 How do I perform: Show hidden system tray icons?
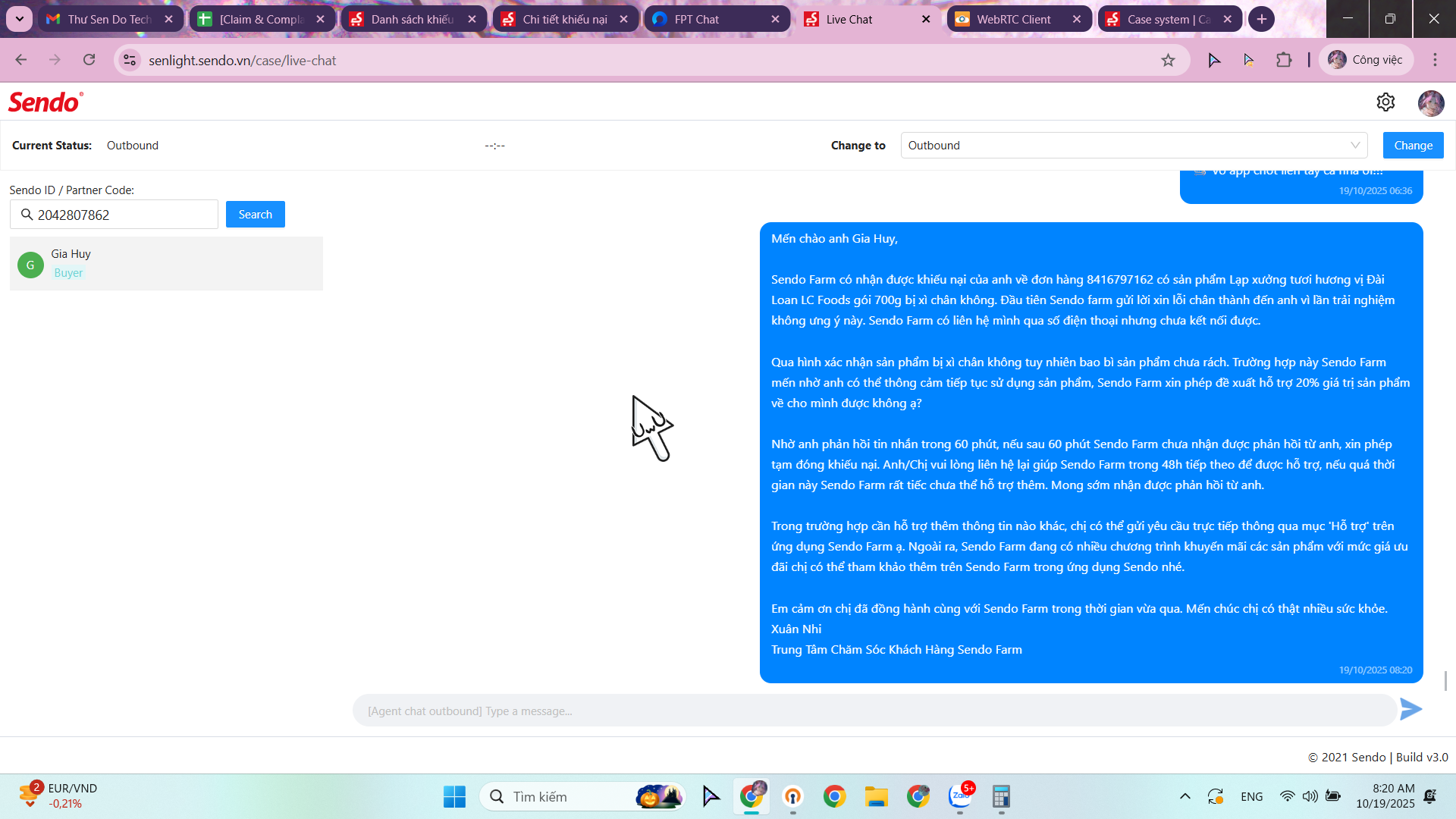(x=1185, y=796)
